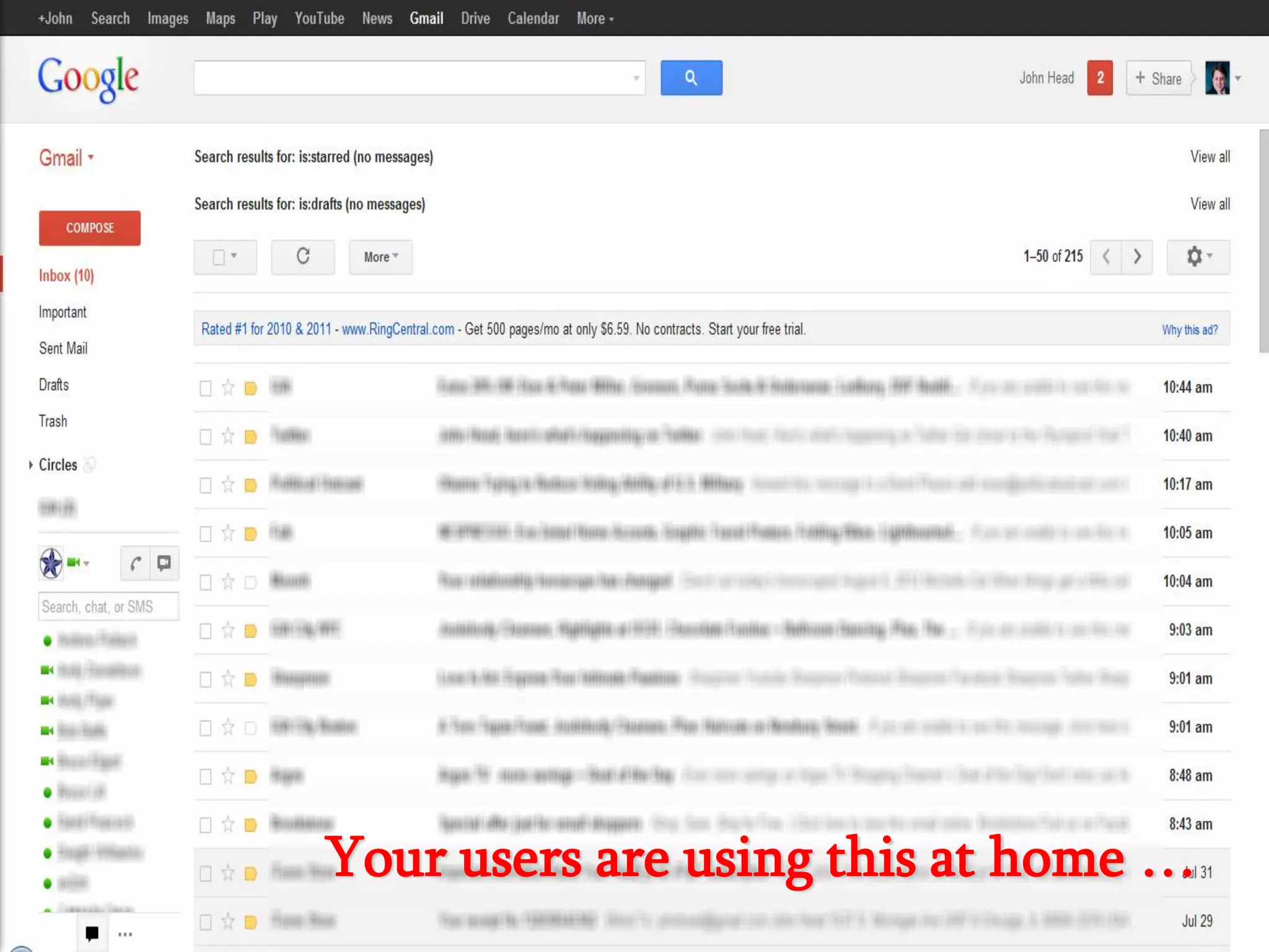
Task: Tick the checkbox for the 10:44 am message
Action: tap(205, 388)
